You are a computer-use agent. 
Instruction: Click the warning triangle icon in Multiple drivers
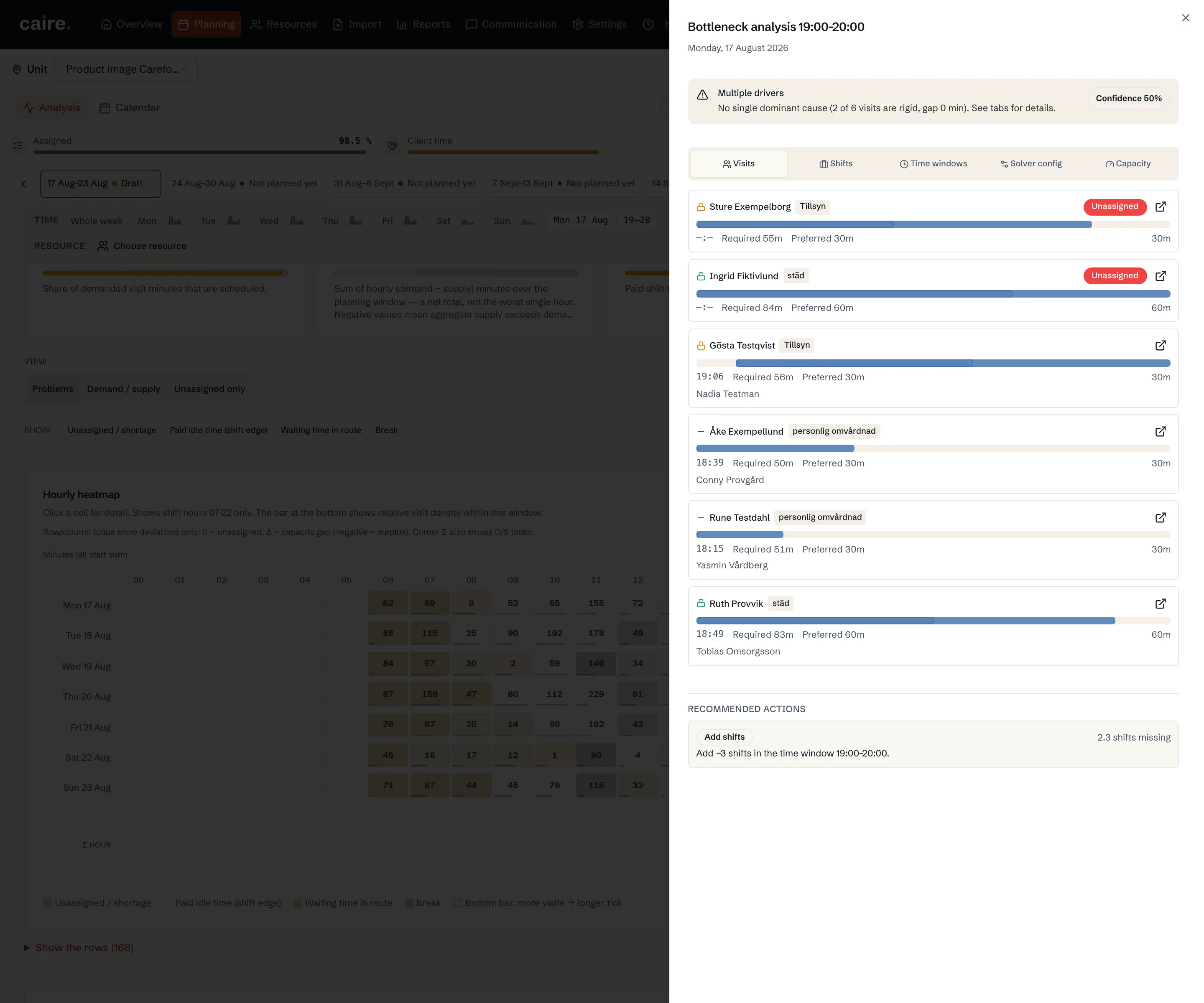[702, 94]
